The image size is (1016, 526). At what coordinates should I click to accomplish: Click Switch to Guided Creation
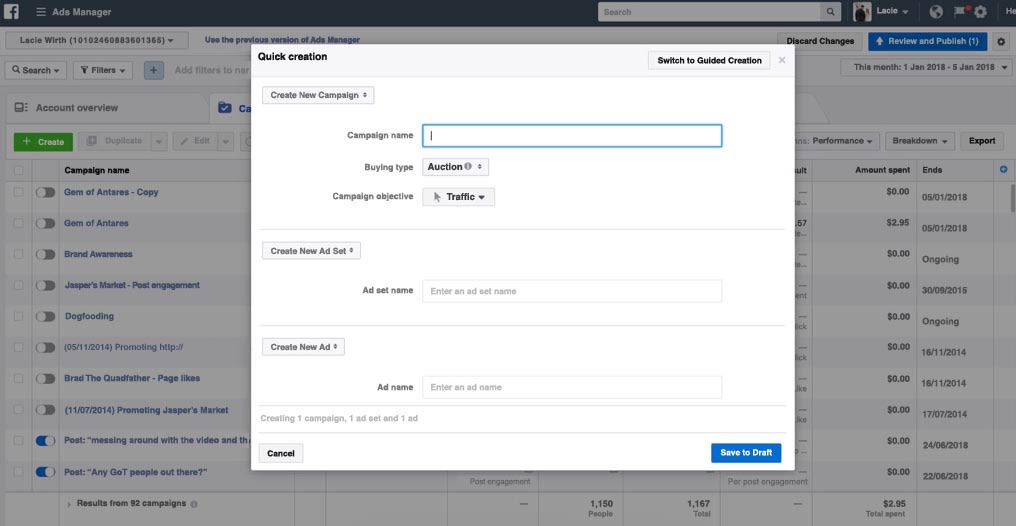click(710, 60)
